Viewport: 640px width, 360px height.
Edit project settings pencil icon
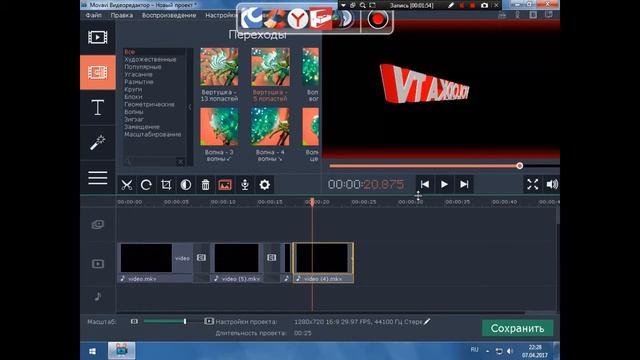(427, 322)
